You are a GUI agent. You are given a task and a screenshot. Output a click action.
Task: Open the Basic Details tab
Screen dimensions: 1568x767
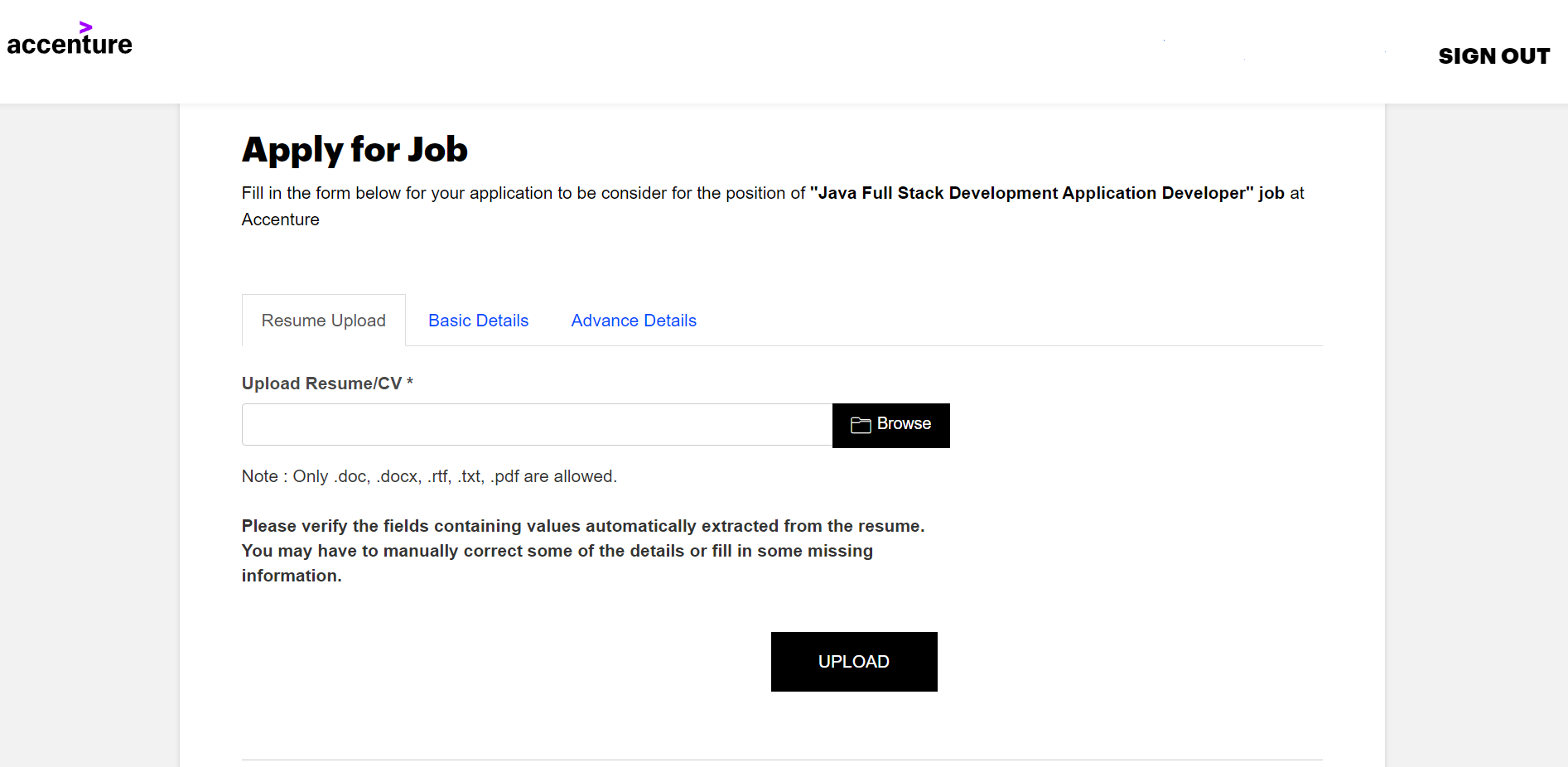479,321
